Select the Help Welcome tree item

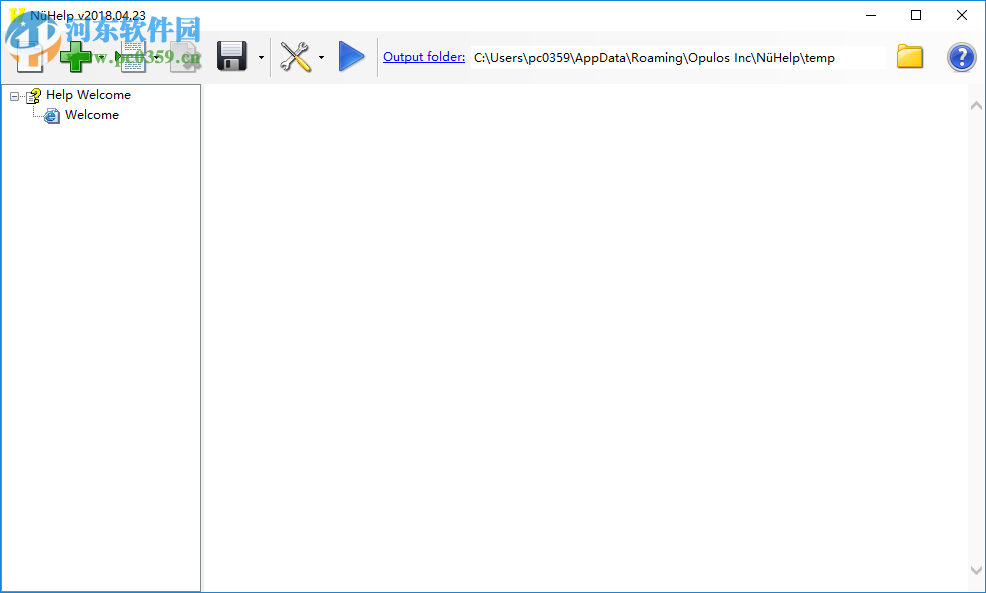(88, 95)
